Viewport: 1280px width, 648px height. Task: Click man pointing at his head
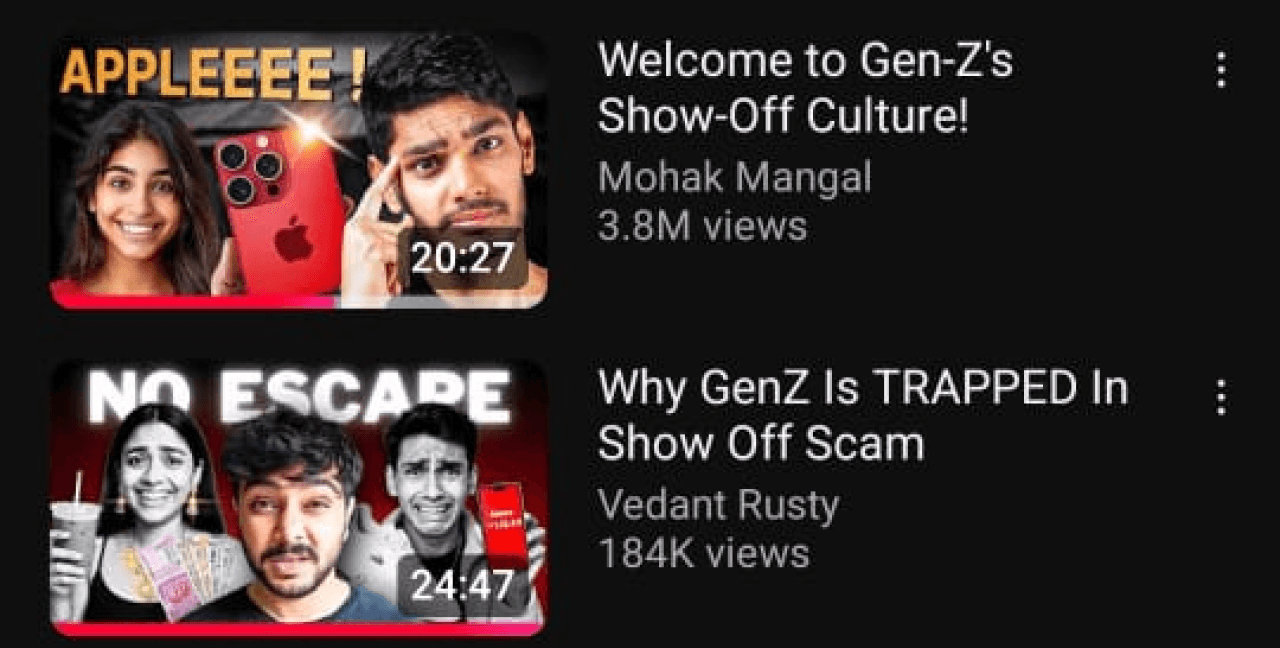tap(445, 170)
